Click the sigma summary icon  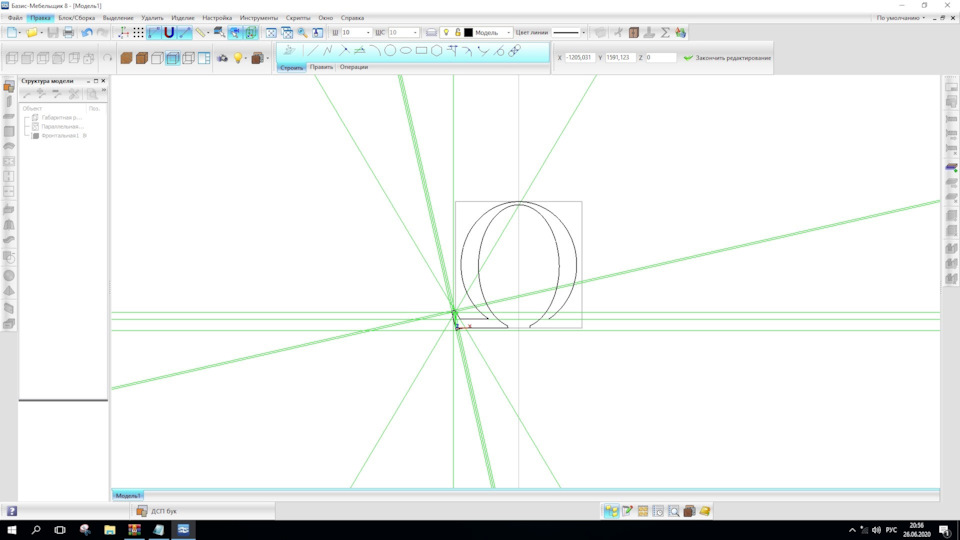[x=665, y=32]
